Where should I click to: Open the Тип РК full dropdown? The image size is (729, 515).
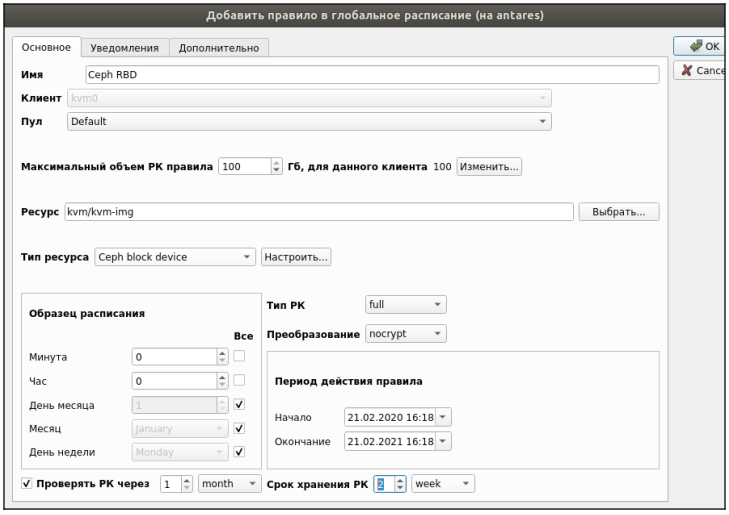coord(405,304)
